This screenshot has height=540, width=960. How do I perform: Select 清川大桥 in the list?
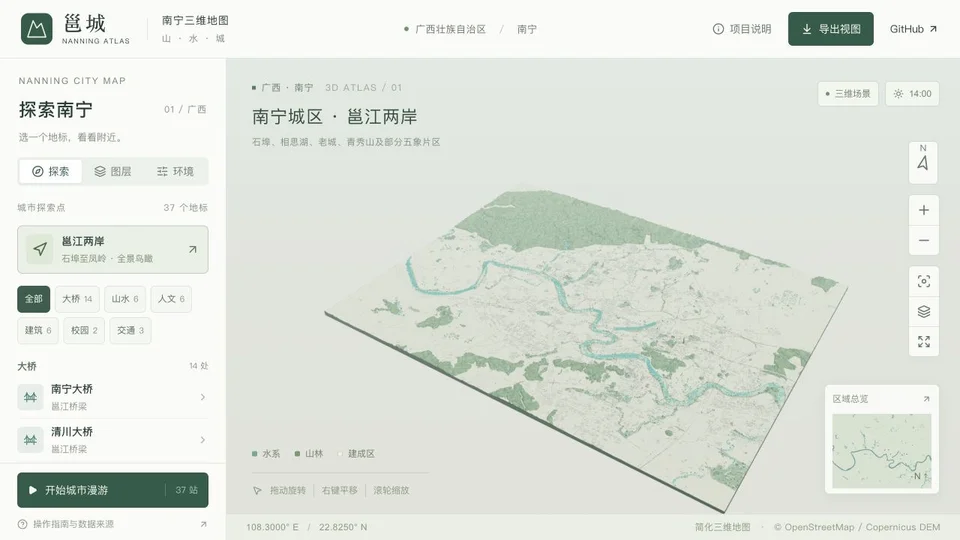pos(113,440)
